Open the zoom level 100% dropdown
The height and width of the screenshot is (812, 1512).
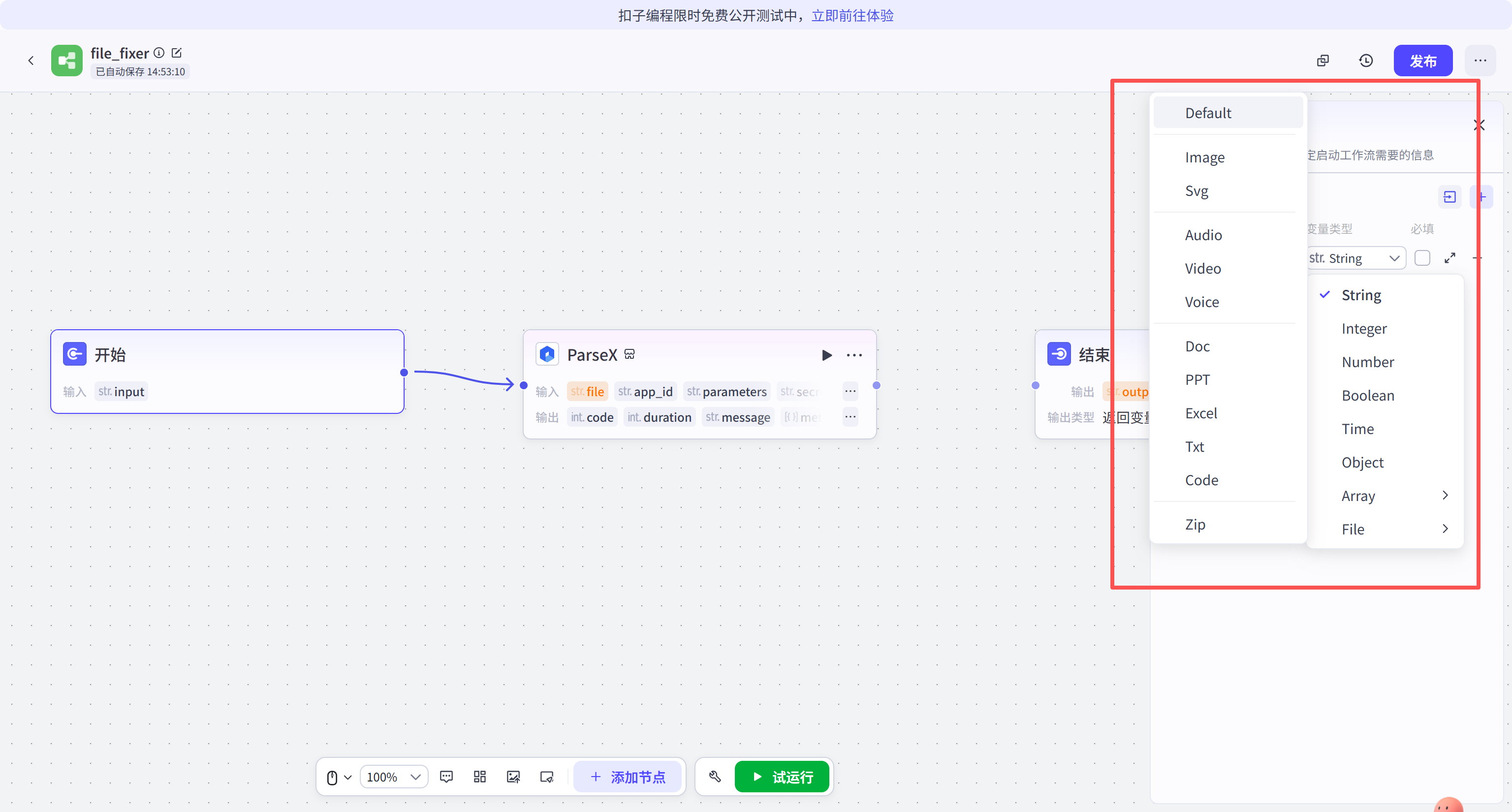(393, 777)
